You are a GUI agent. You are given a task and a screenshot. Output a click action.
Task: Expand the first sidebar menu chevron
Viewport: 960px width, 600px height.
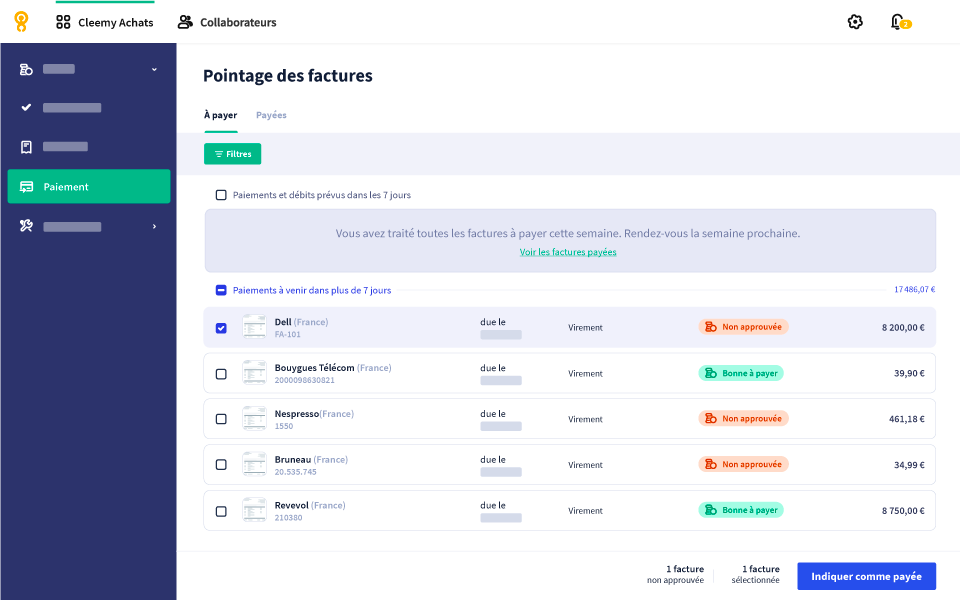154,69
